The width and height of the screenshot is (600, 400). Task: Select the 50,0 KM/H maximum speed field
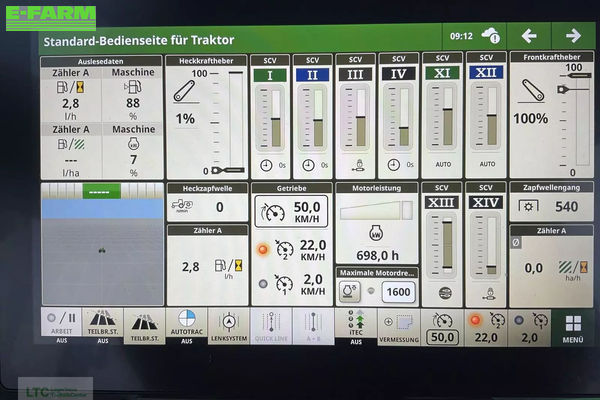tap(291, 212)
